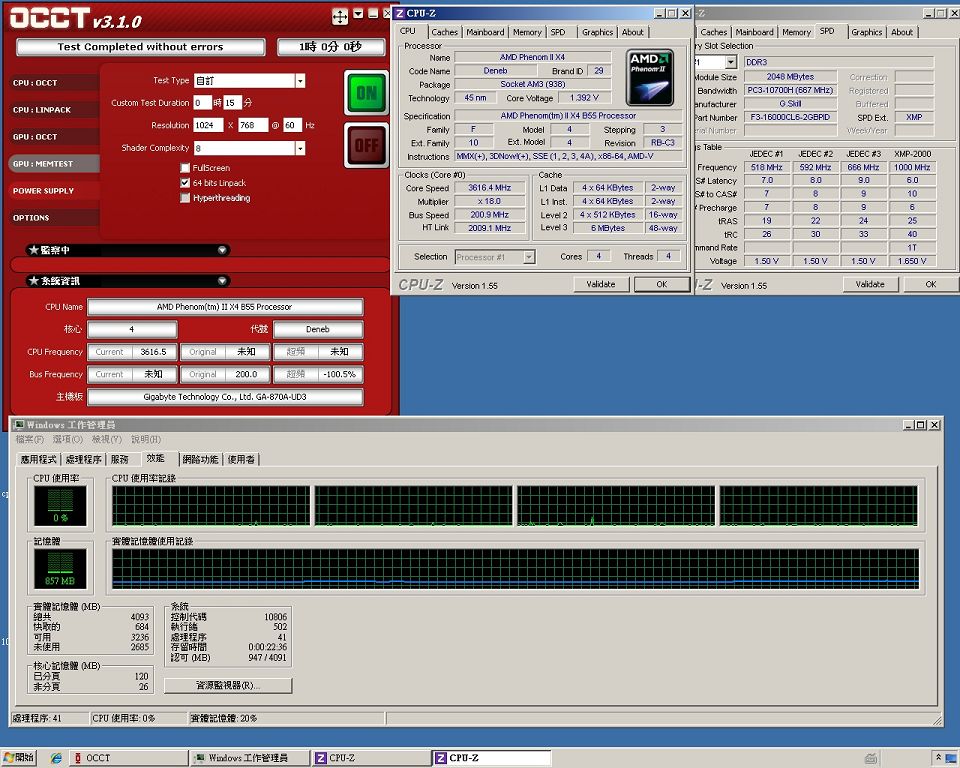Image resolution: width=960 pixels, height=768 pixels.
Task: Click the Core Speed value 3616.4 MHz
Action: click(489, 188)
